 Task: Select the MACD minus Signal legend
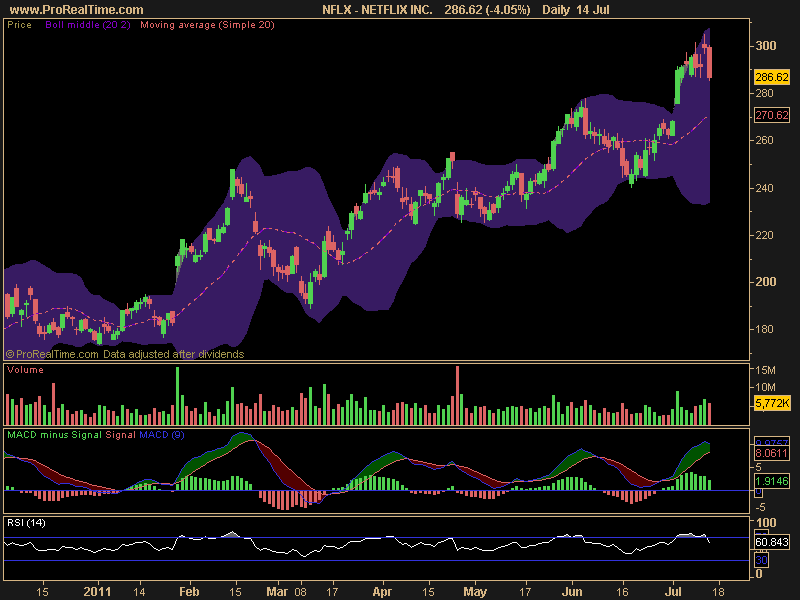55,435
